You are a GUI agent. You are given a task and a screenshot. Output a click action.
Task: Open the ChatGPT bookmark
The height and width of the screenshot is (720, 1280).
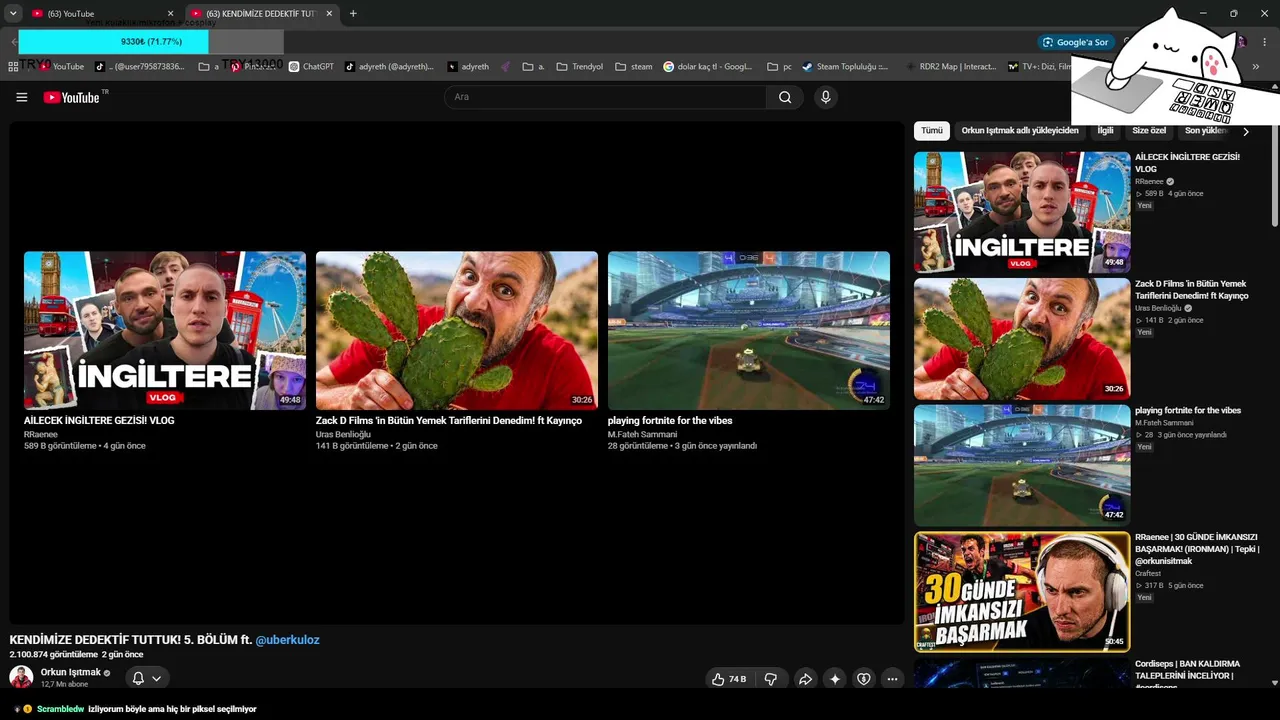[x=311, y=67]
